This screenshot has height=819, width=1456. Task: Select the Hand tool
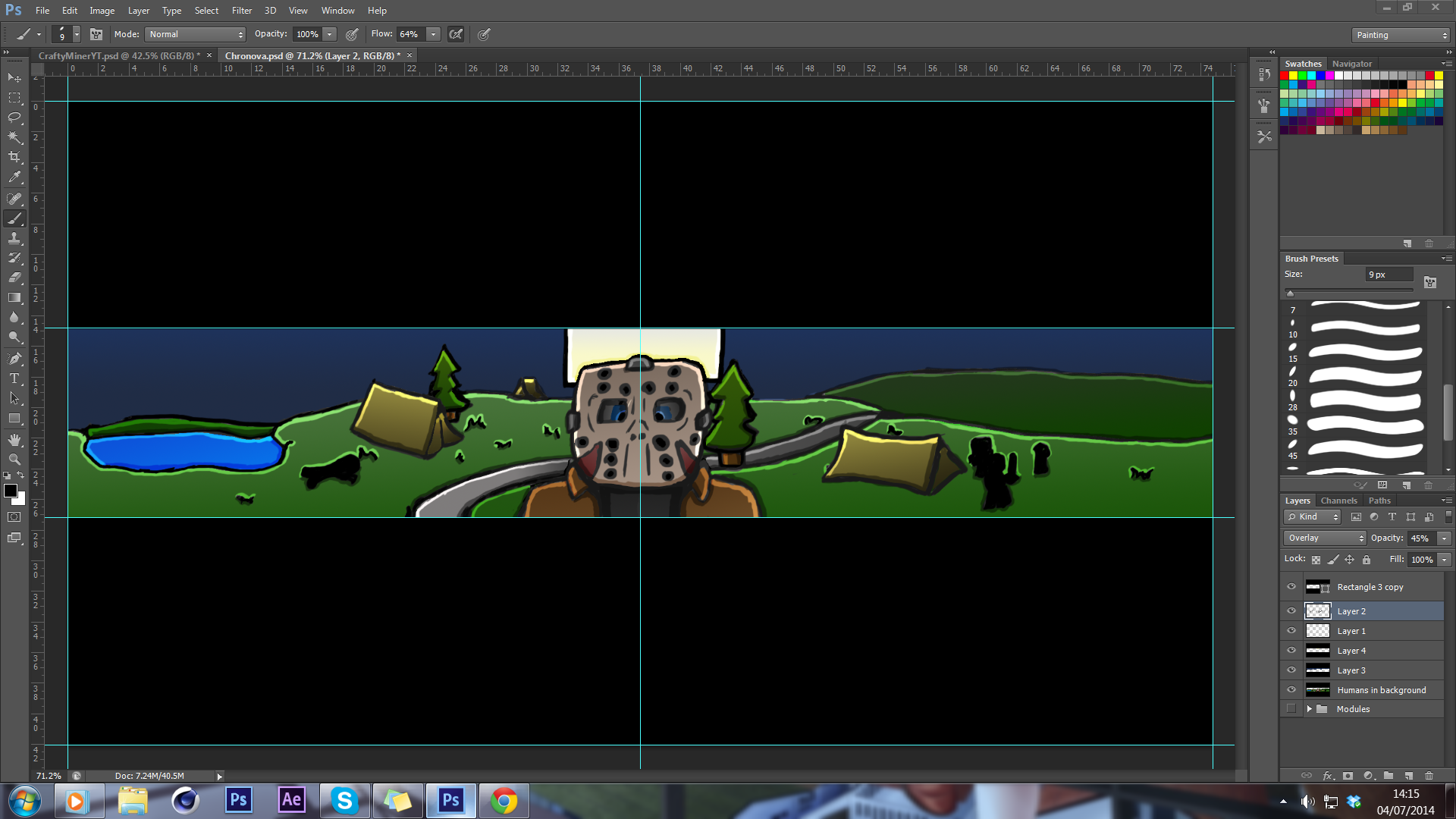coord(14,440)
